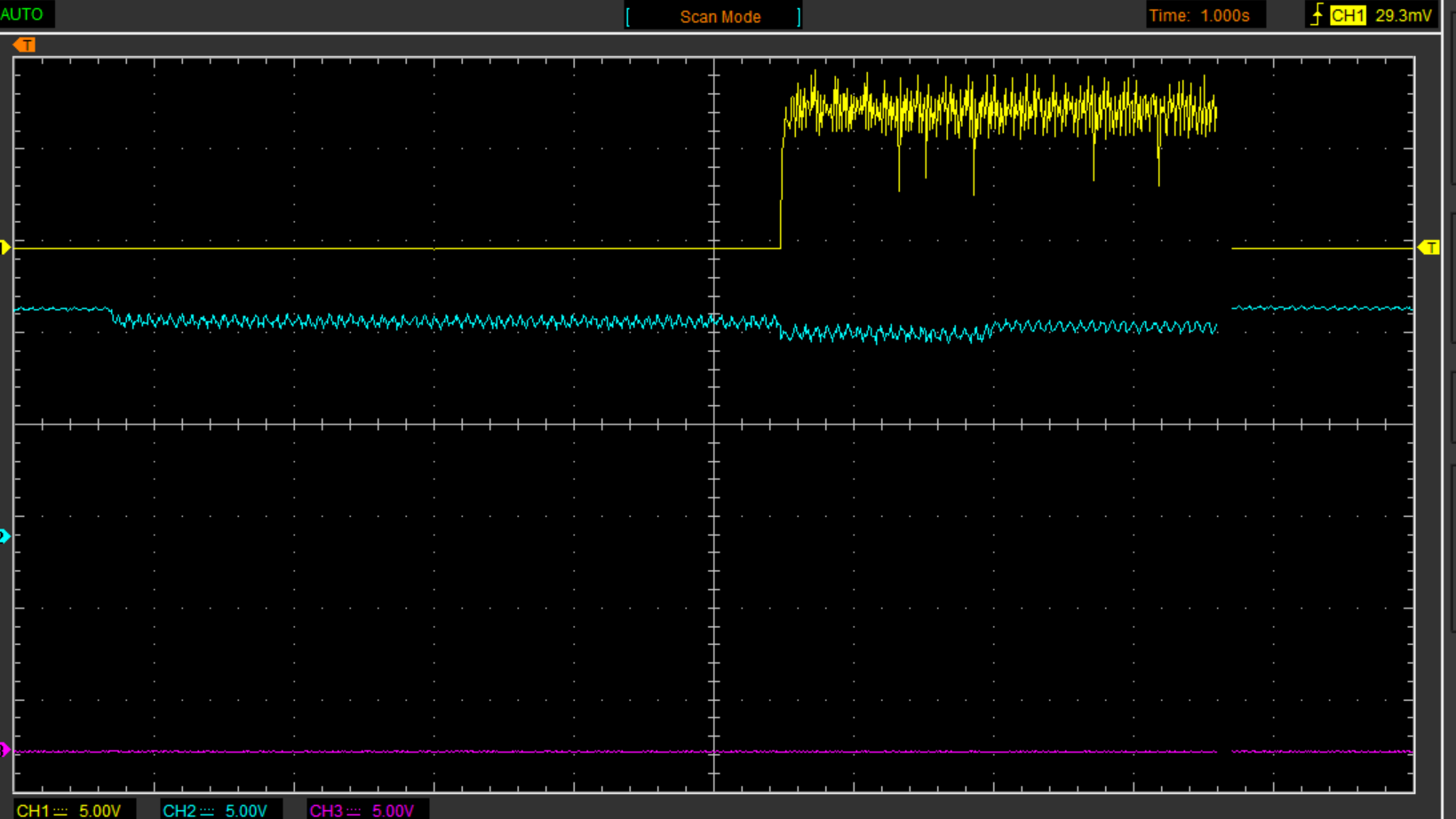Open the CH1 5.00V scale setting
The width and height of the screenshot is (1456, 819).
99,811
